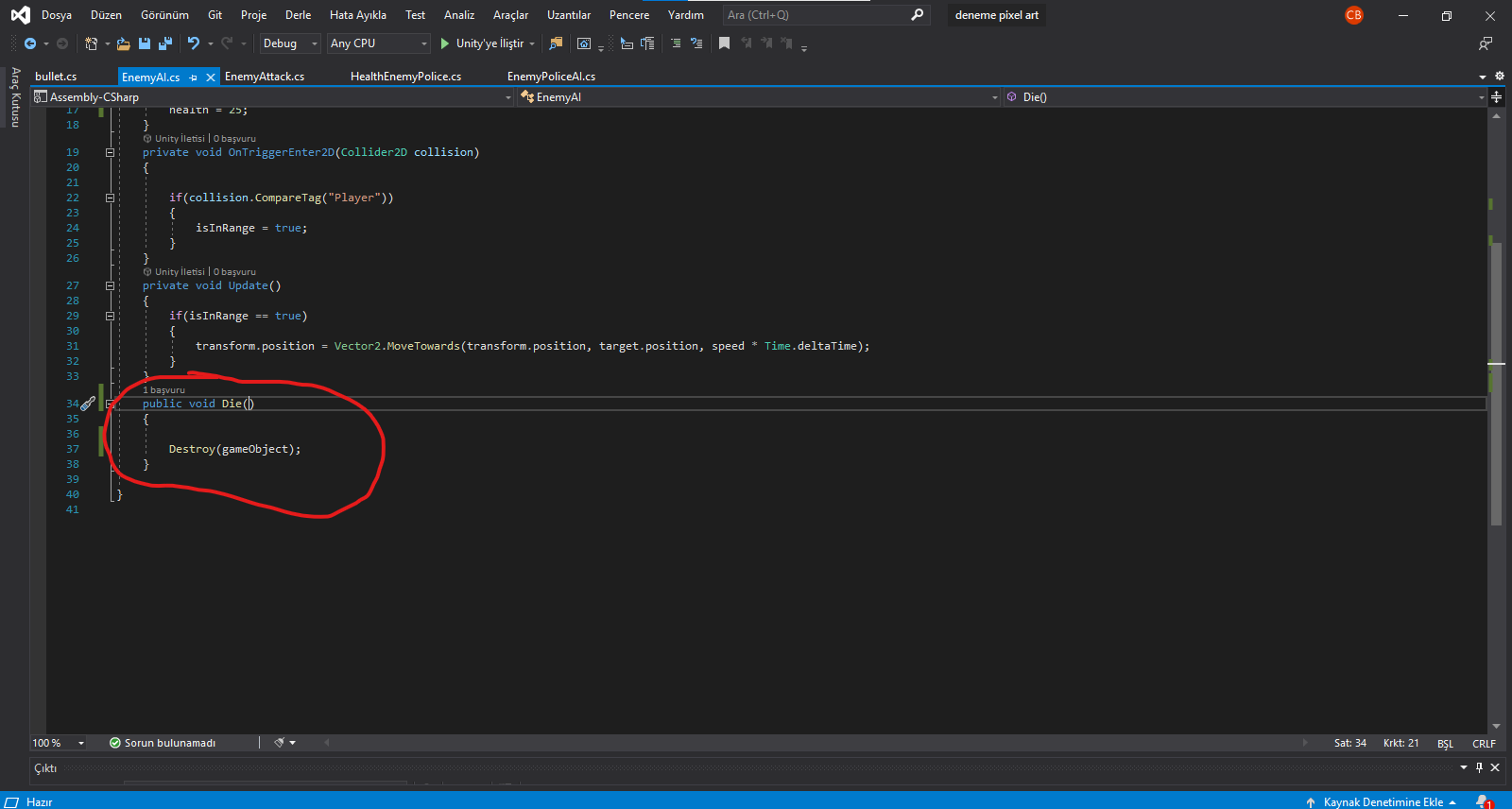The image size is (1512, 809).
Task: Click the scroll down arrow of editor
Action: [1496, 726]
